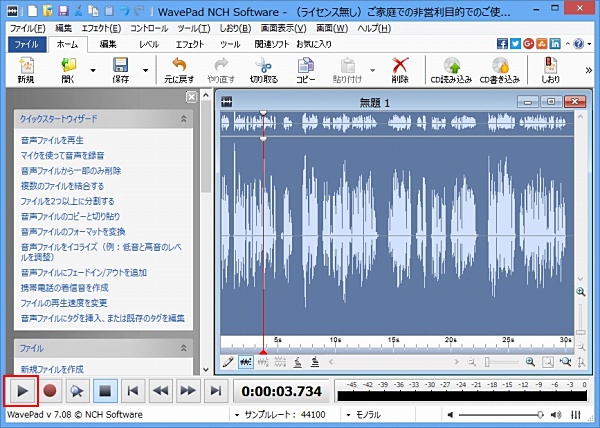This screenshot has height=428, width=600.
Task: Jump to the end of the audio
Action: 215,391
